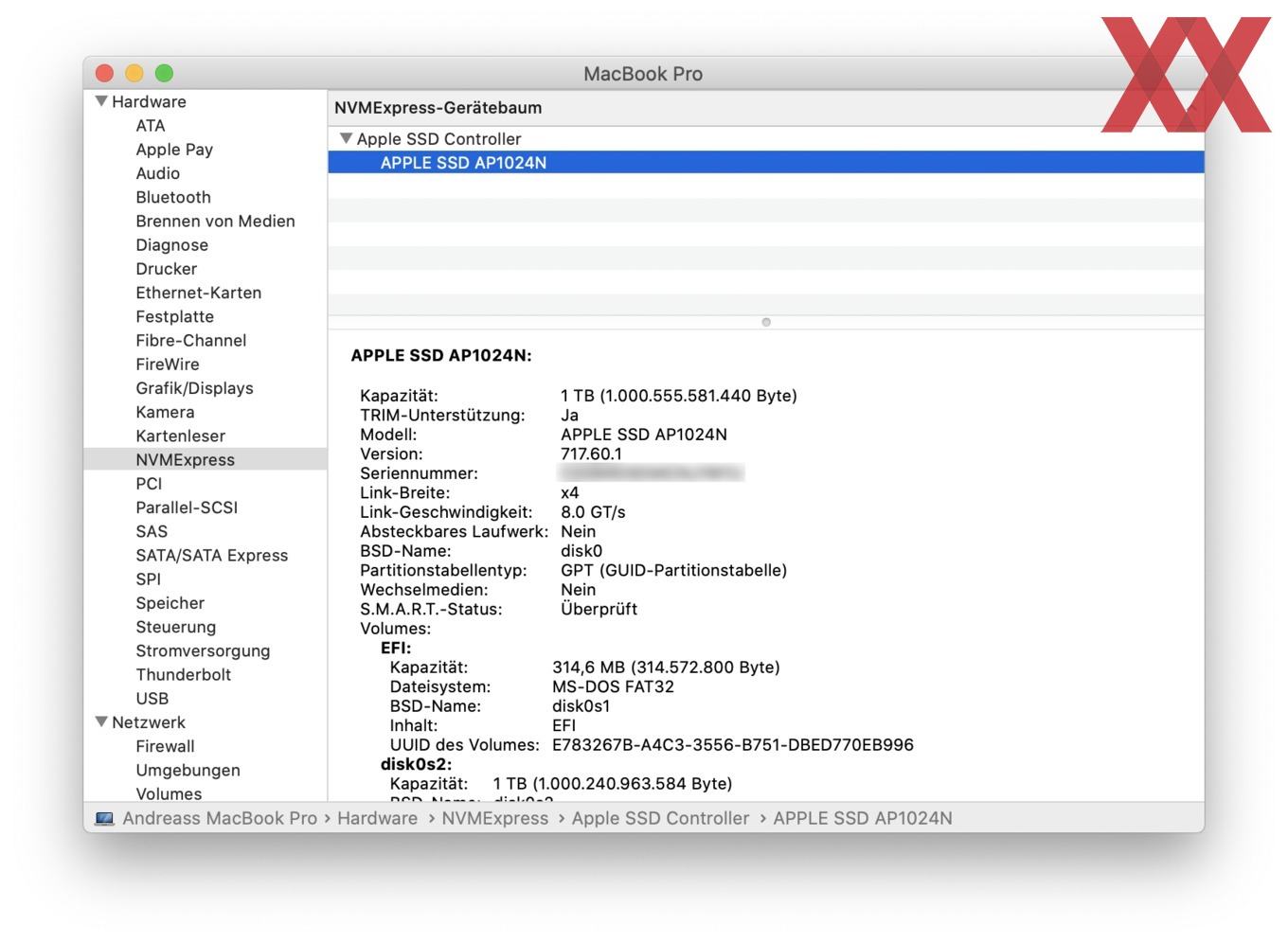Collapse the Hardware section triangle
Image resolution: width=1288 pixels, height=943 pixels.
point(101,101)
